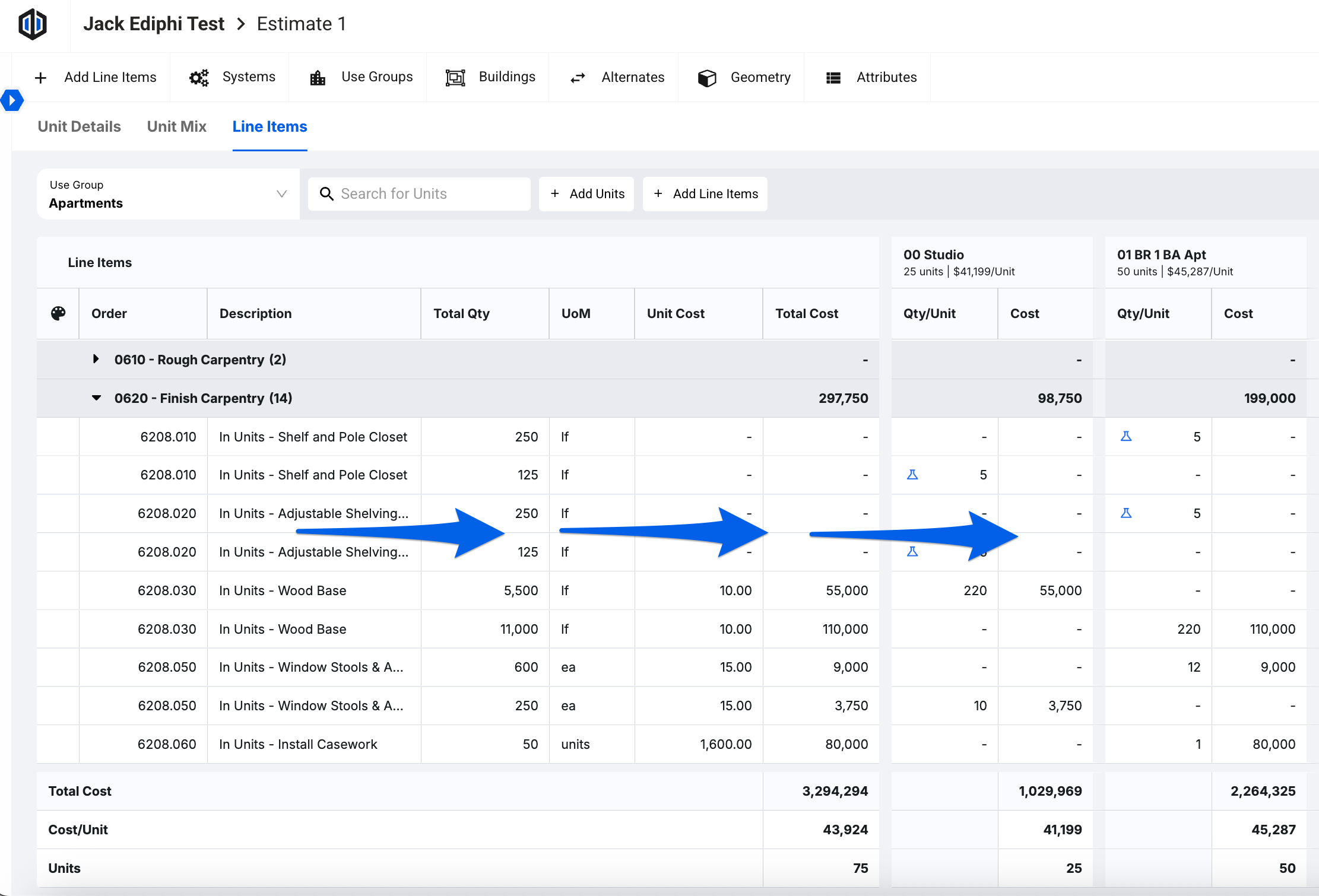
Task: Click the Attributes list icon
Action: (833, 78)
